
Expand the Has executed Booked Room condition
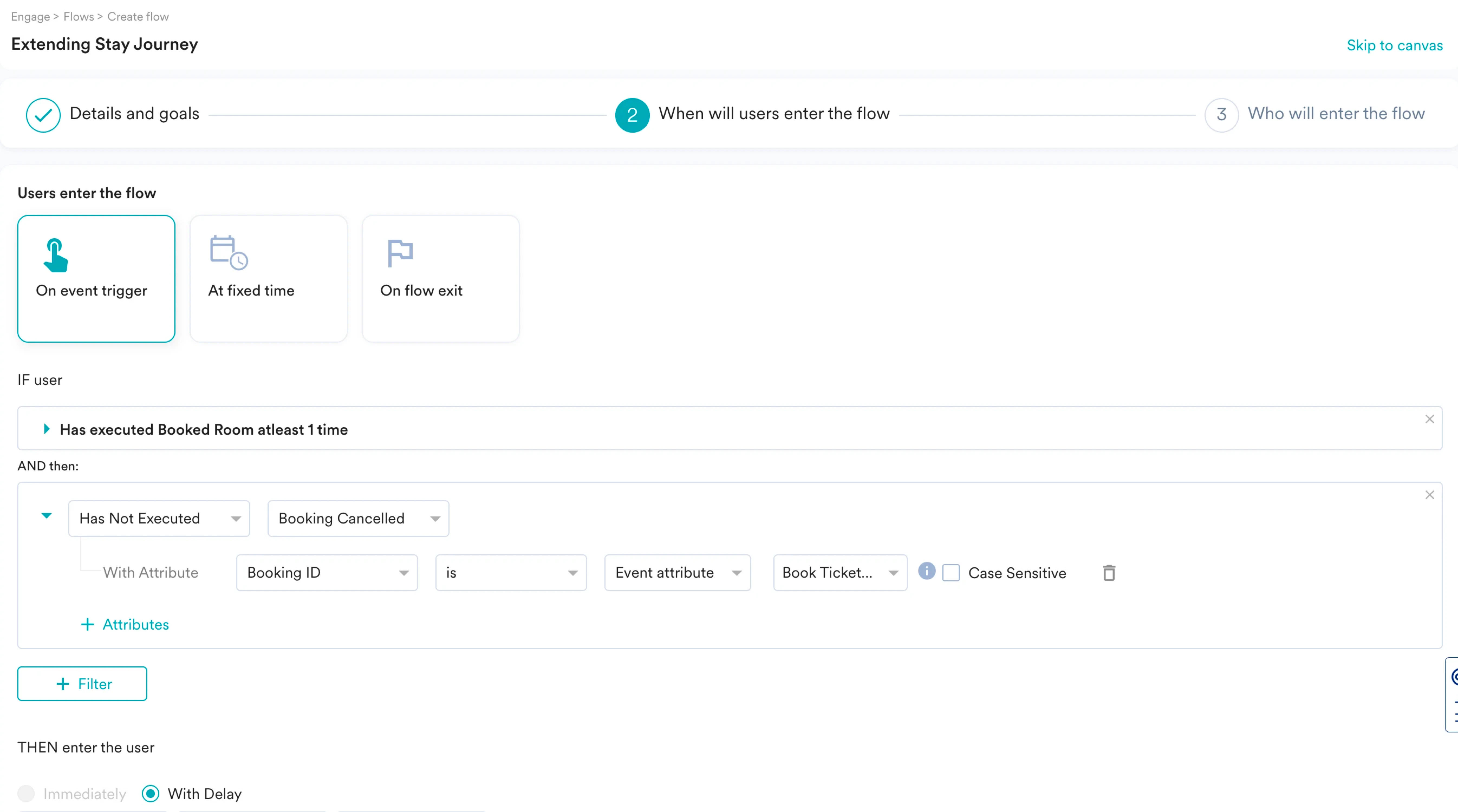(47, 429)
